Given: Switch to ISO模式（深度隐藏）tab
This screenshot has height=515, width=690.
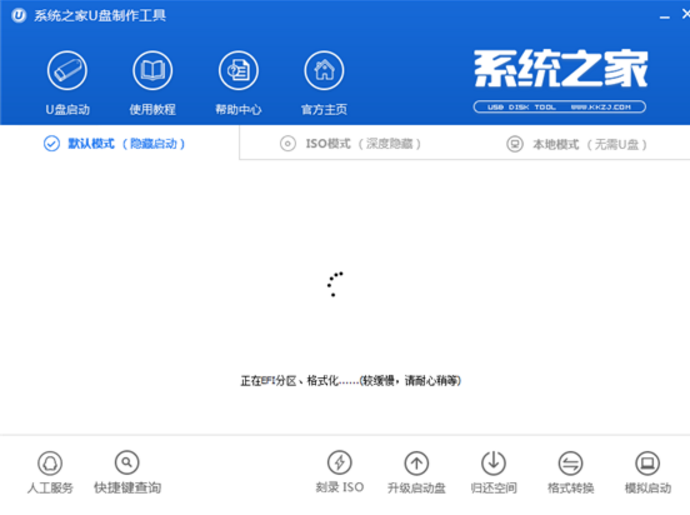Looking at the screenshot, I should pos(350,143).
